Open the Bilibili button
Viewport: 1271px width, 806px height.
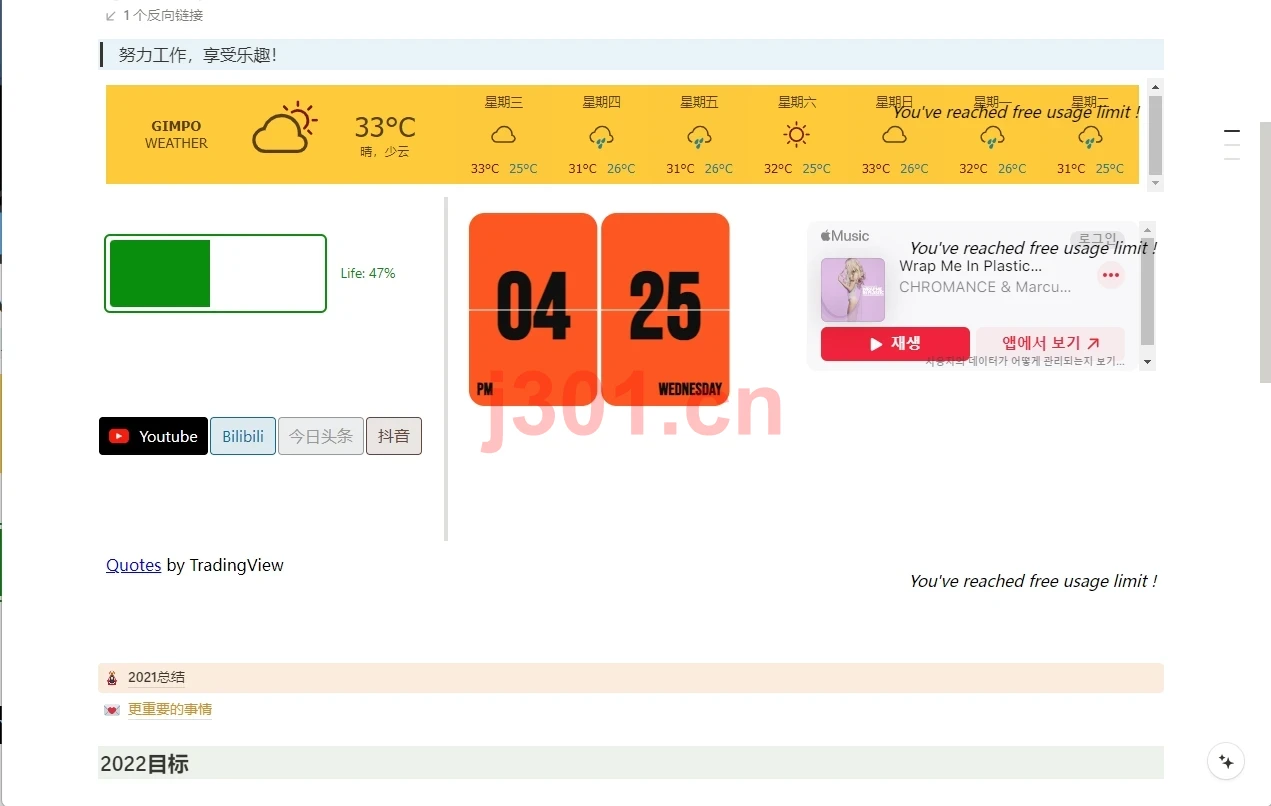(243, 436)
